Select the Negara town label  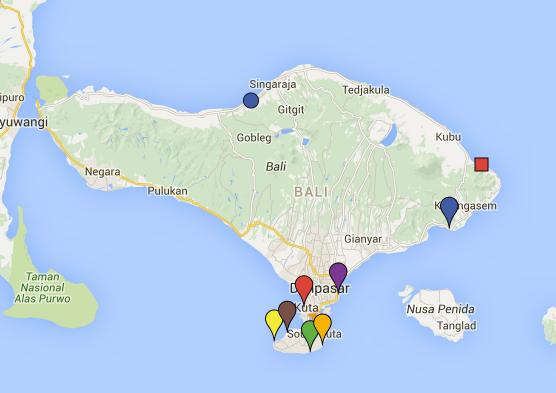click(x=102, y=172)
